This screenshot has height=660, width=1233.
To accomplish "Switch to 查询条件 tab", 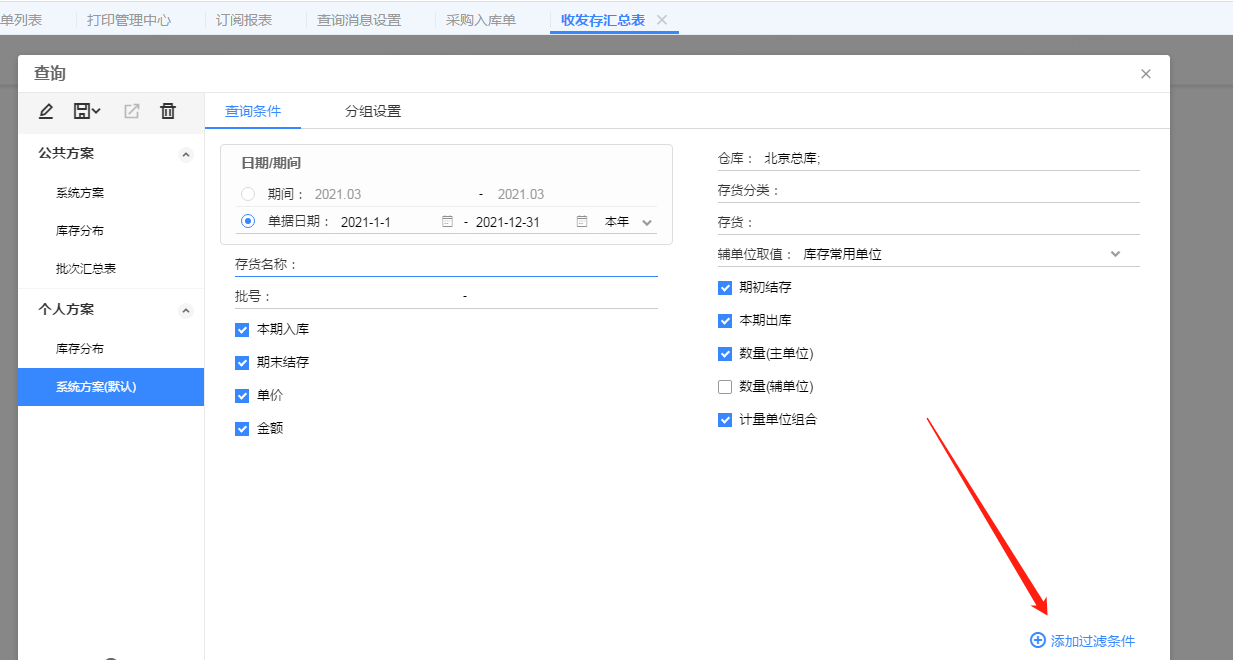I will [253, 111].
